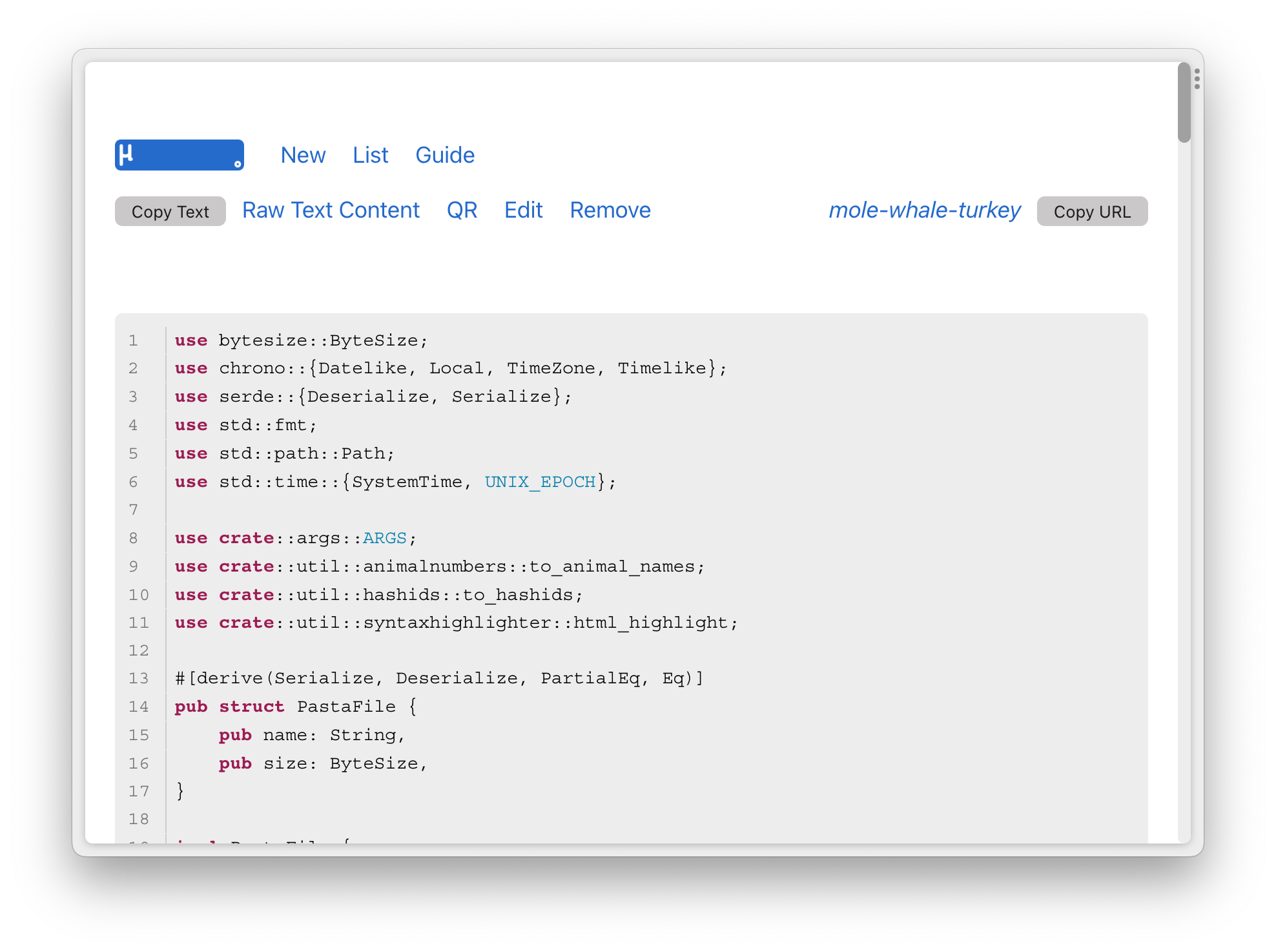Image resolution: width=1276 pixels, height=952 pixels.
Task: Remove this pasta
Action: 610,211
